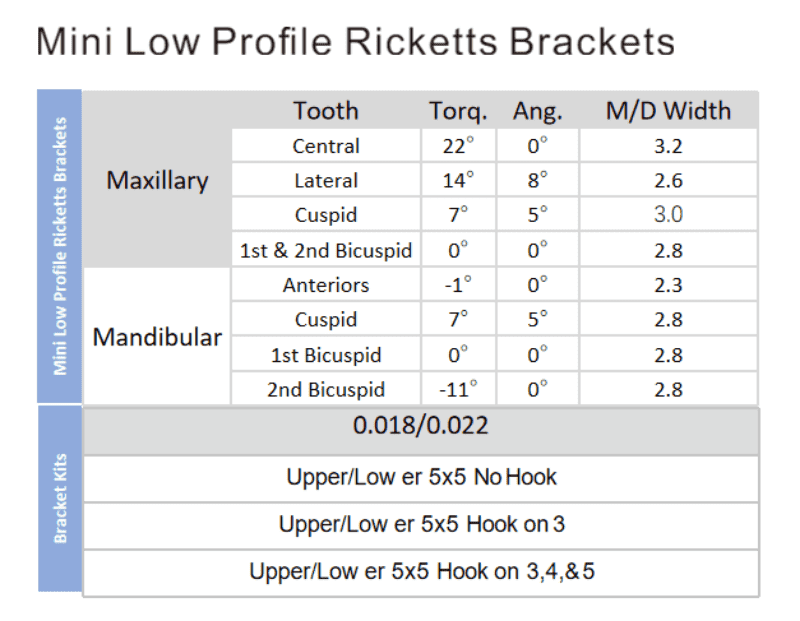The width and height of the screenshot is (800, 621).
Task: Click the Central tooth row label
Action: pos(326,146)
